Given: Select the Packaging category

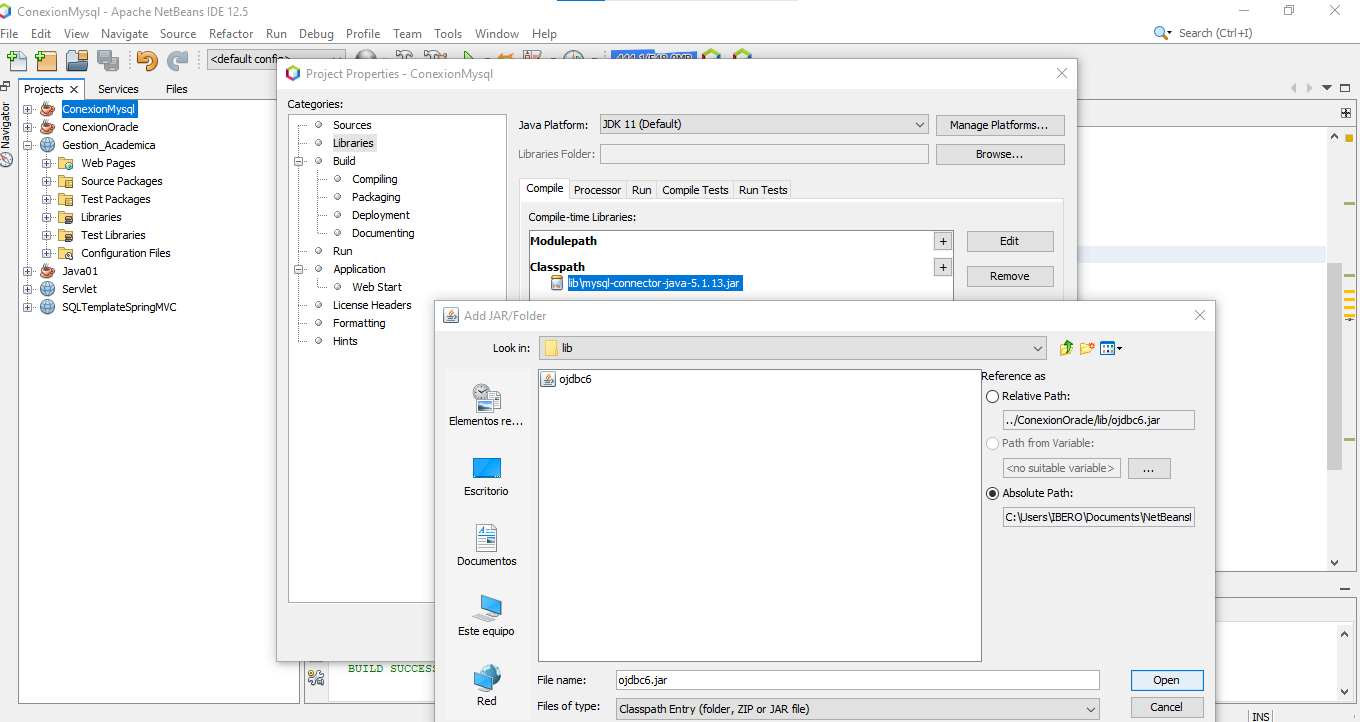Looking at the screenshot, I should (x=376, y=197).
